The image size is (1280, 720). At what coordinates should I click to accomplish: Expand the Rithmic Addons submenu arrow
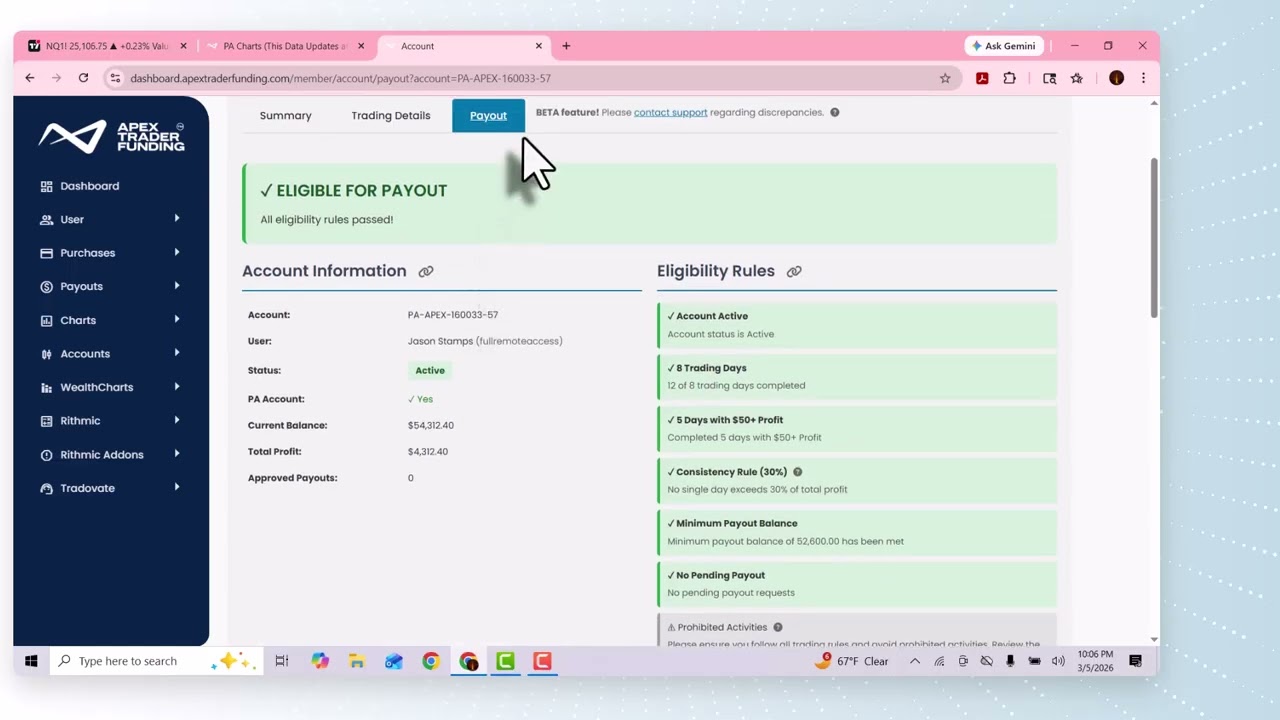177,453
